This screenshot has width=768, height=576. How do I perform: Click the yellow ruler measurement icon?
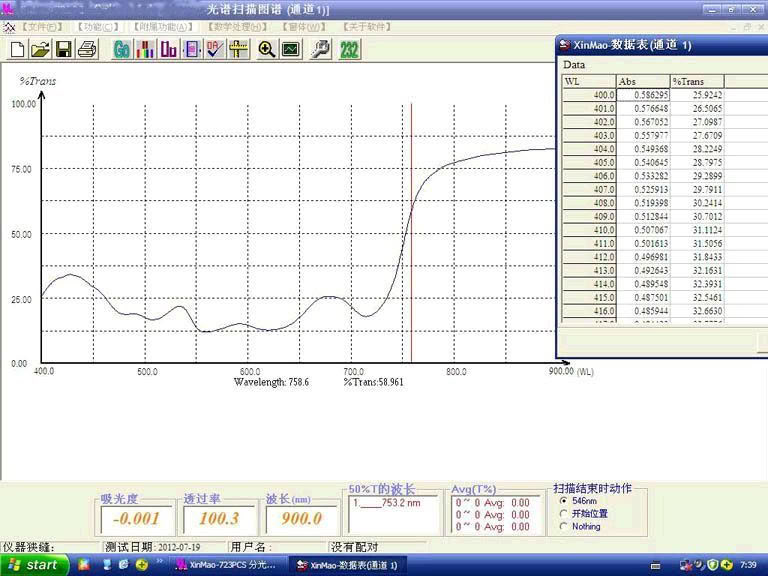click(x=238, y=49)
